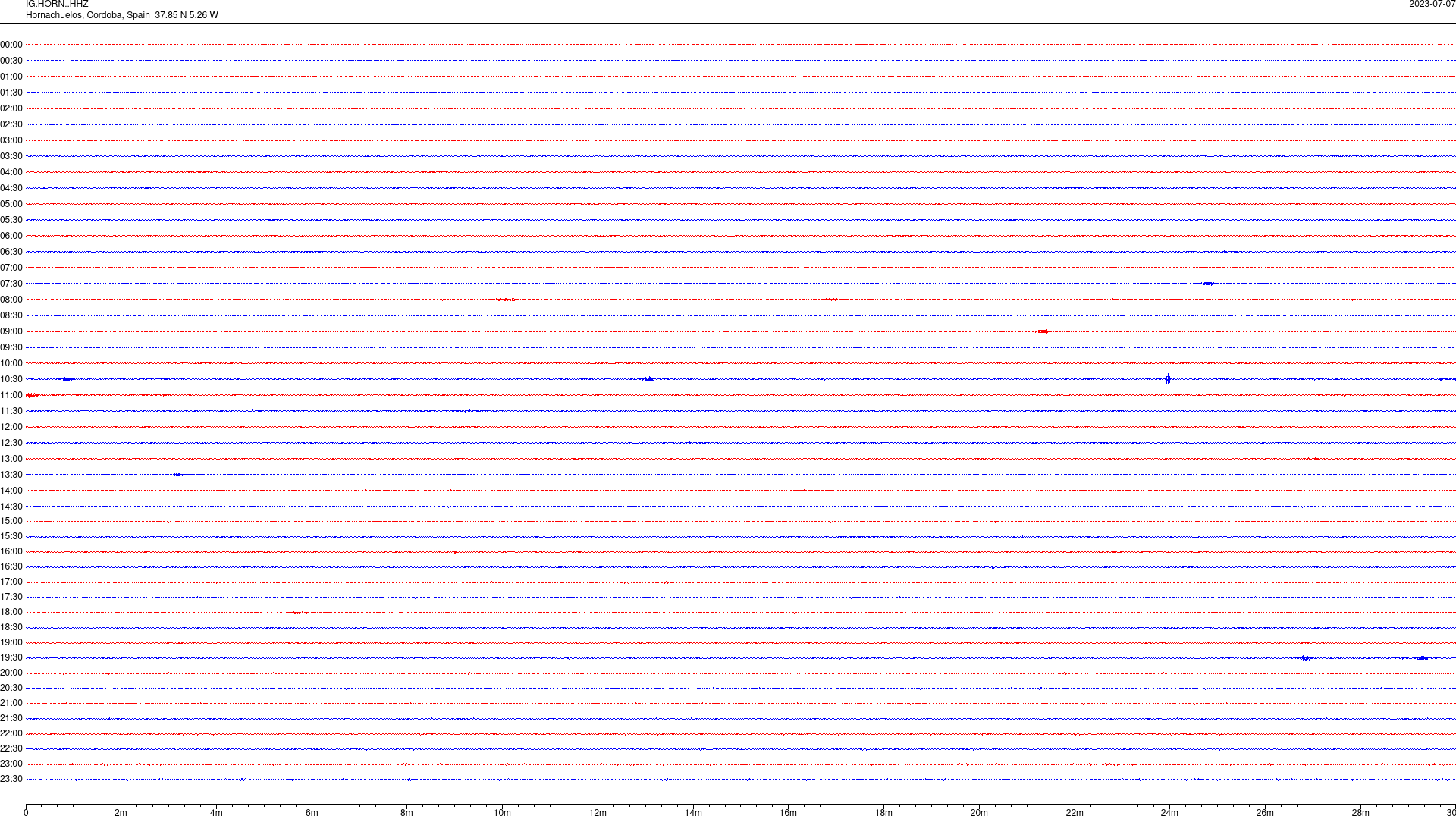The width and height of the screenshot is (1456, 819).
Task: Click the 14m tick on minute axis
Action: point(693,813)
